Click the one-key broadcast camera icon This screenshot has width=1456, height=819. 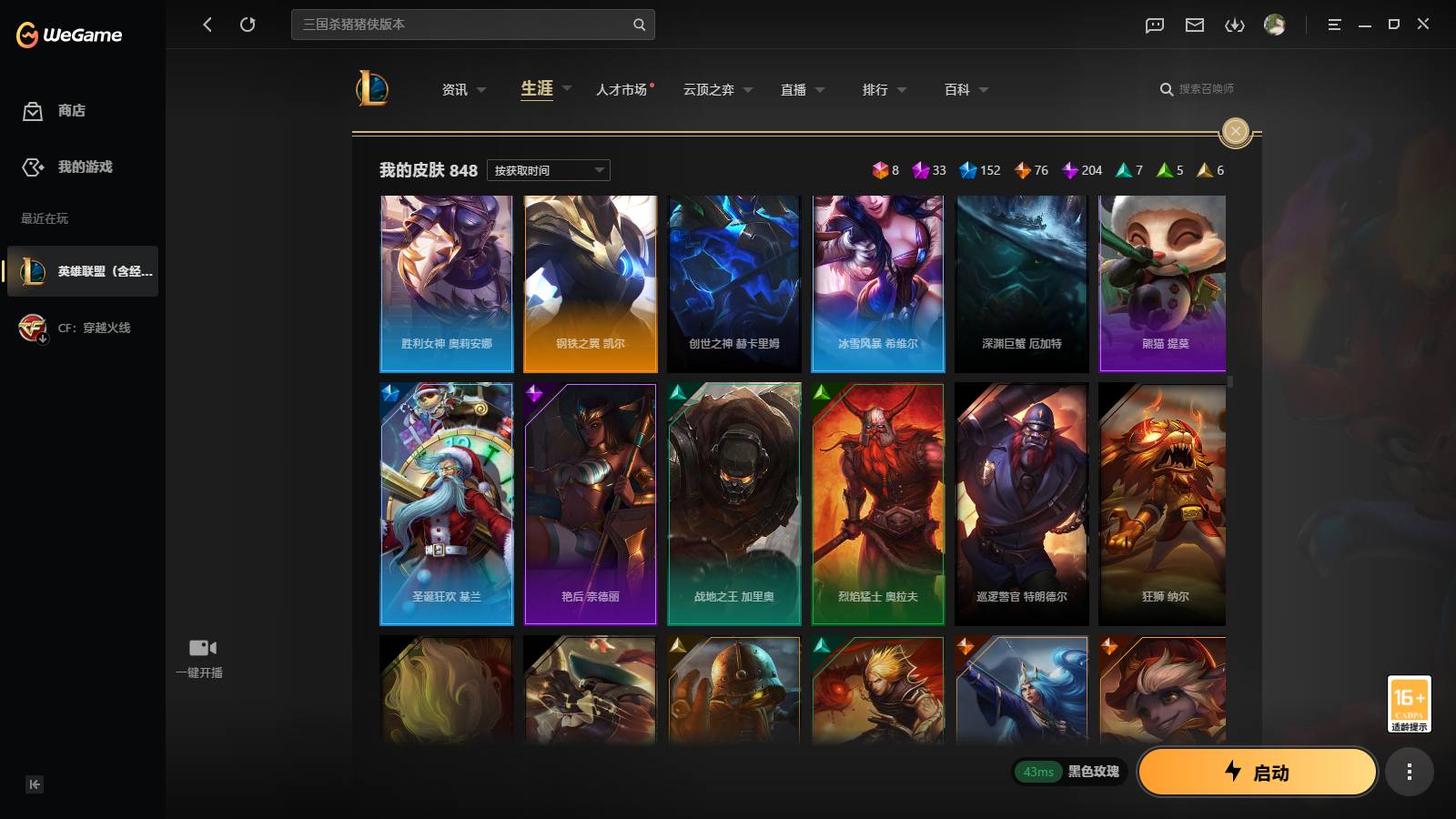(x=202, y=648)
